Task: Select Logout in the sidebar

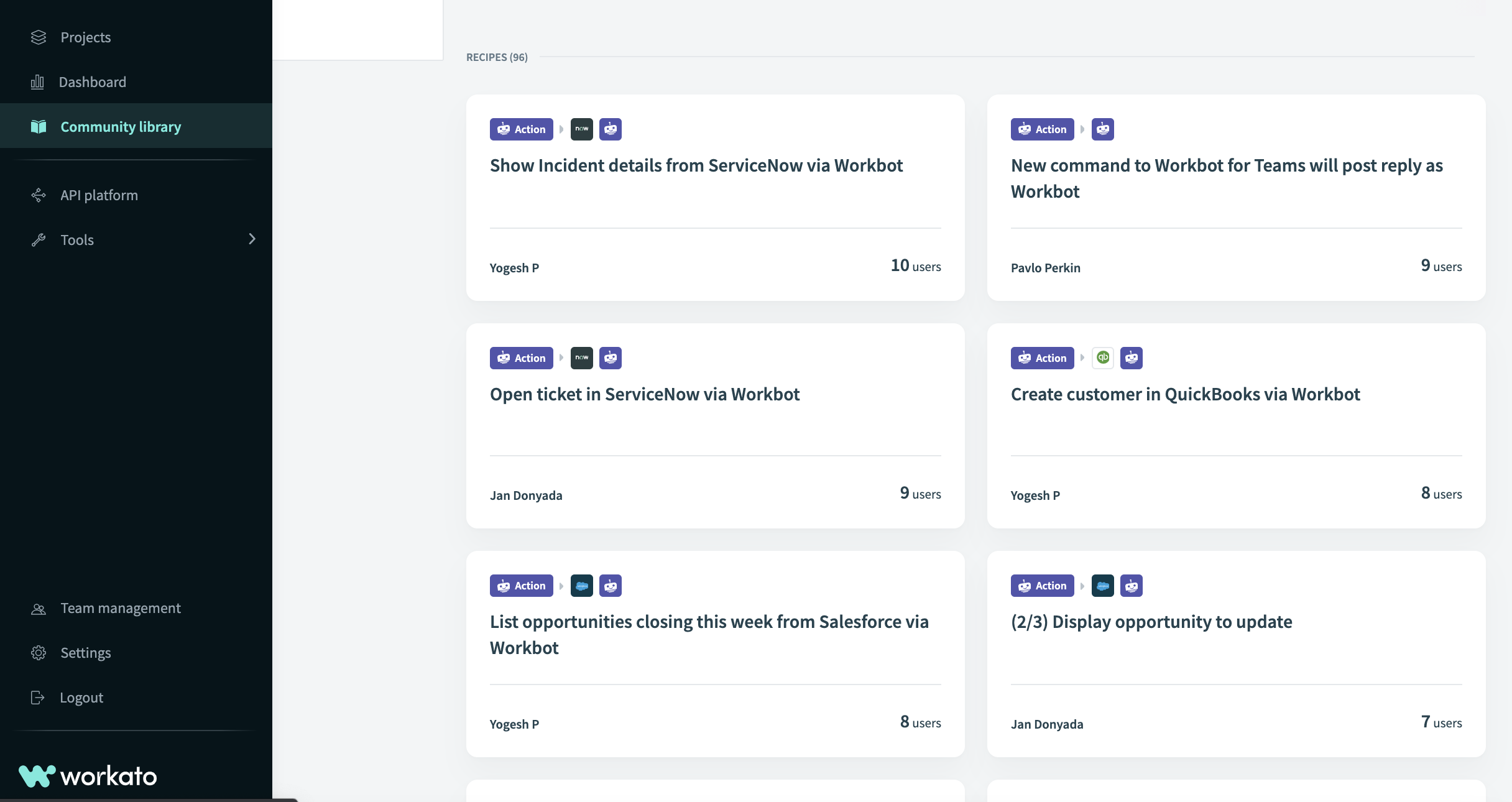Action: point(81,698)
